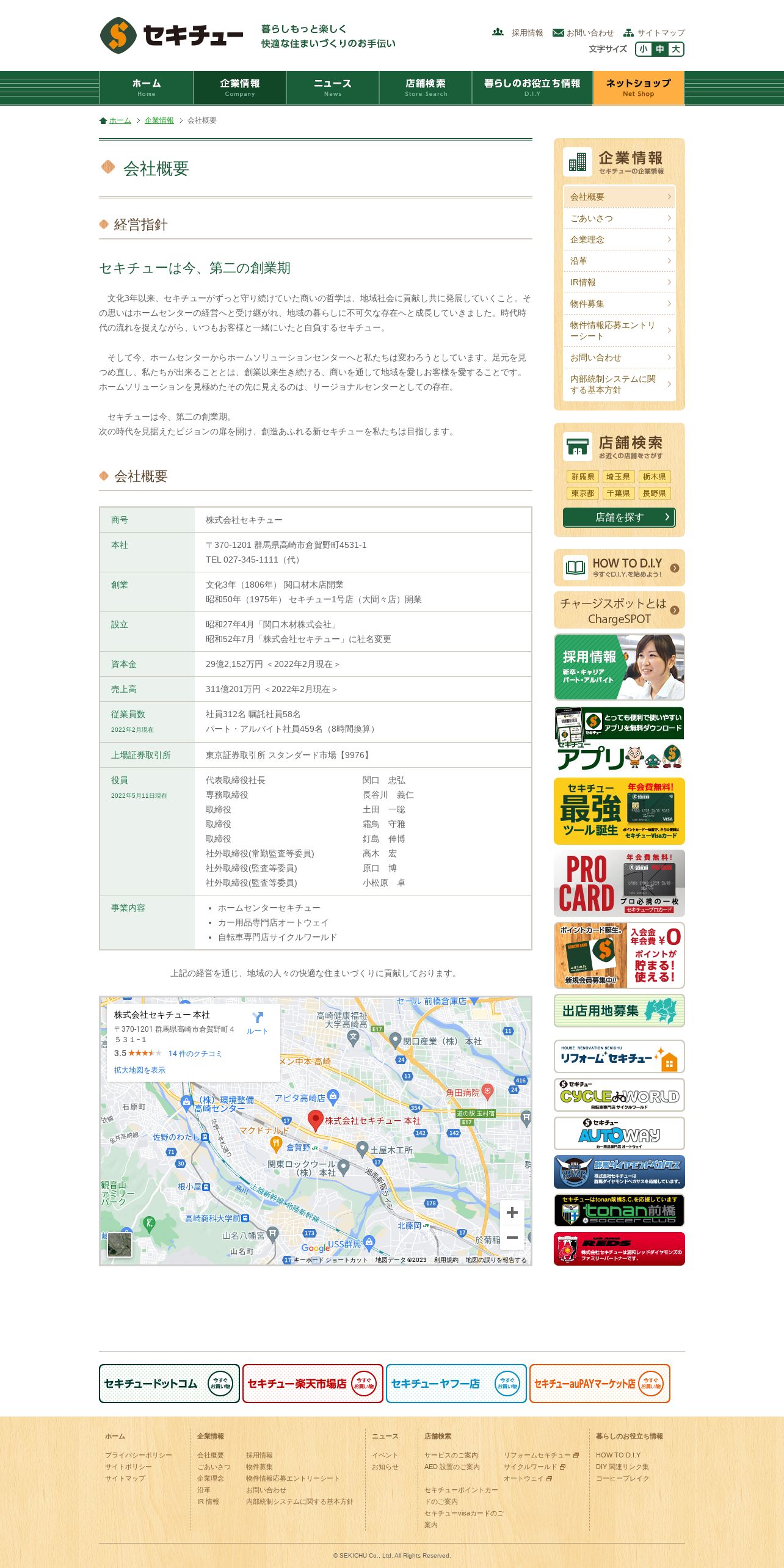Open the 採用情報 recruitment banner
The height and width of the screenshot is (1568, 784).
click(x=619, y=666)
